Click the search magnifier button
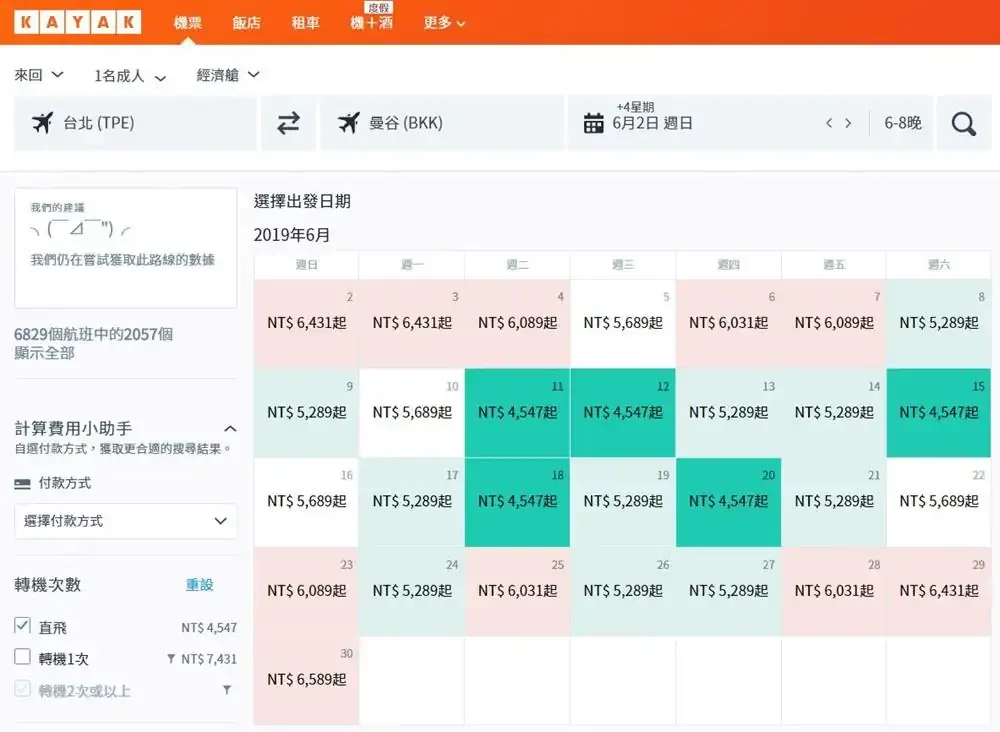Viewport: 1000px width, 732px height. (x=964, y=123)
